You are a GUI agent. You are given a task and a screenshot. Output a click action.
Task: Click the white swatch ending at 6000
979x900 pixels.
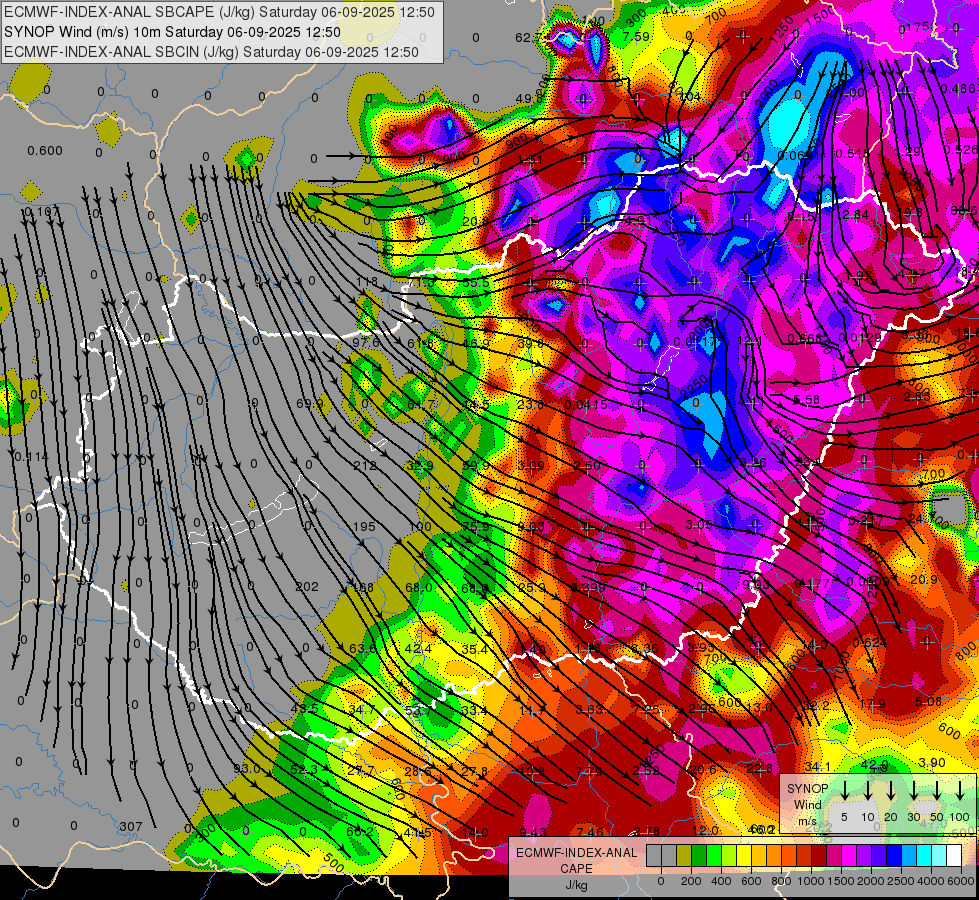tap(953, 855)
